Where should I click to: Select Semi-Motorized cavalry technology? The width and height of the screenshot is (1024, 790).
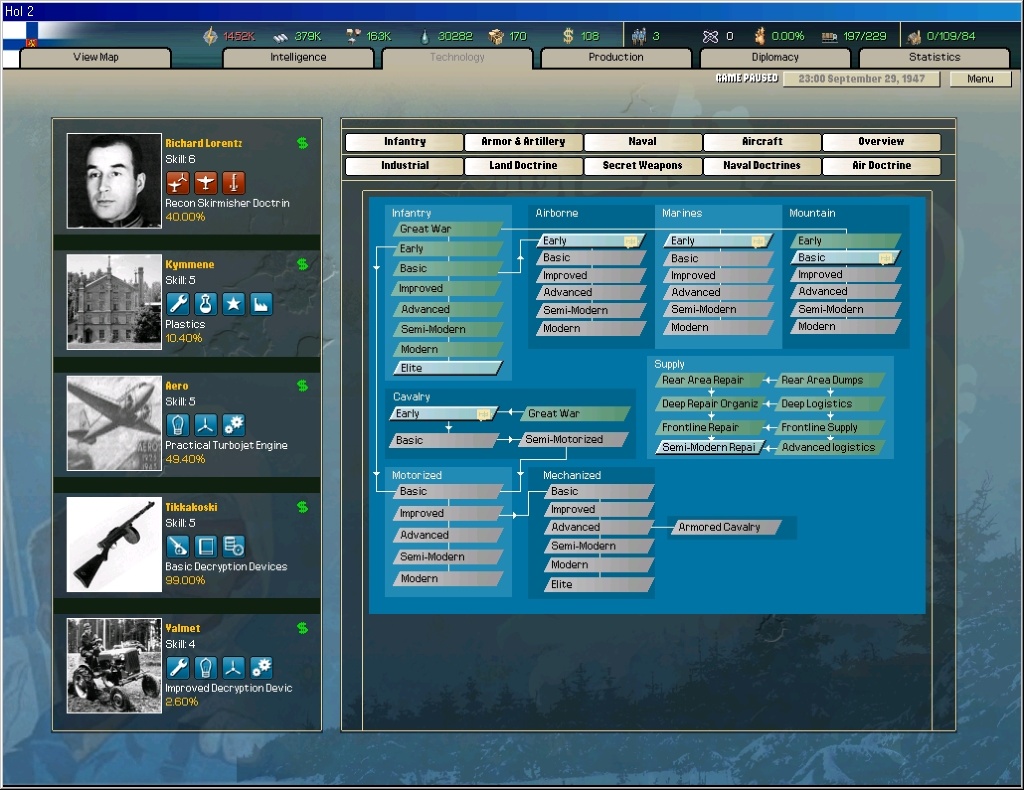click(x=574, y=440)
